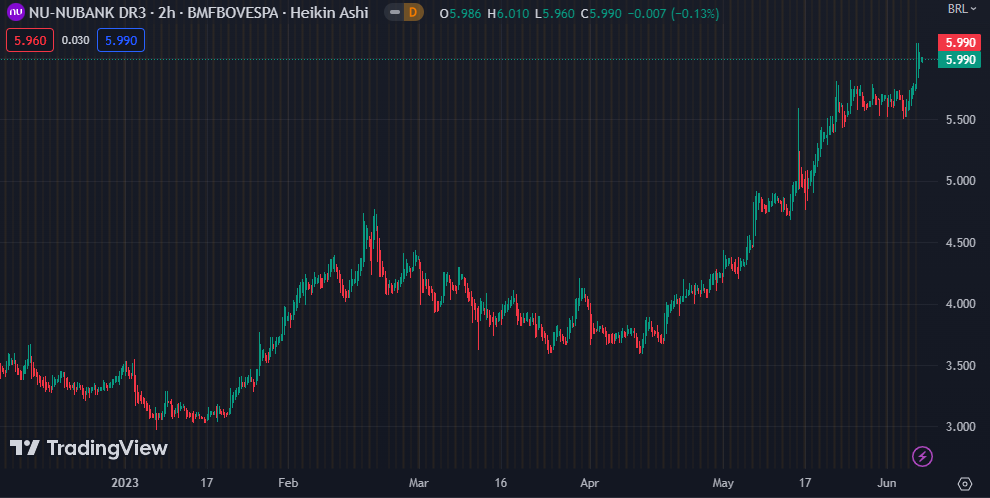The height and width of the screenshot is (498, 990).
Task: Click the low value L5.960
Action: tap(555, 13)
